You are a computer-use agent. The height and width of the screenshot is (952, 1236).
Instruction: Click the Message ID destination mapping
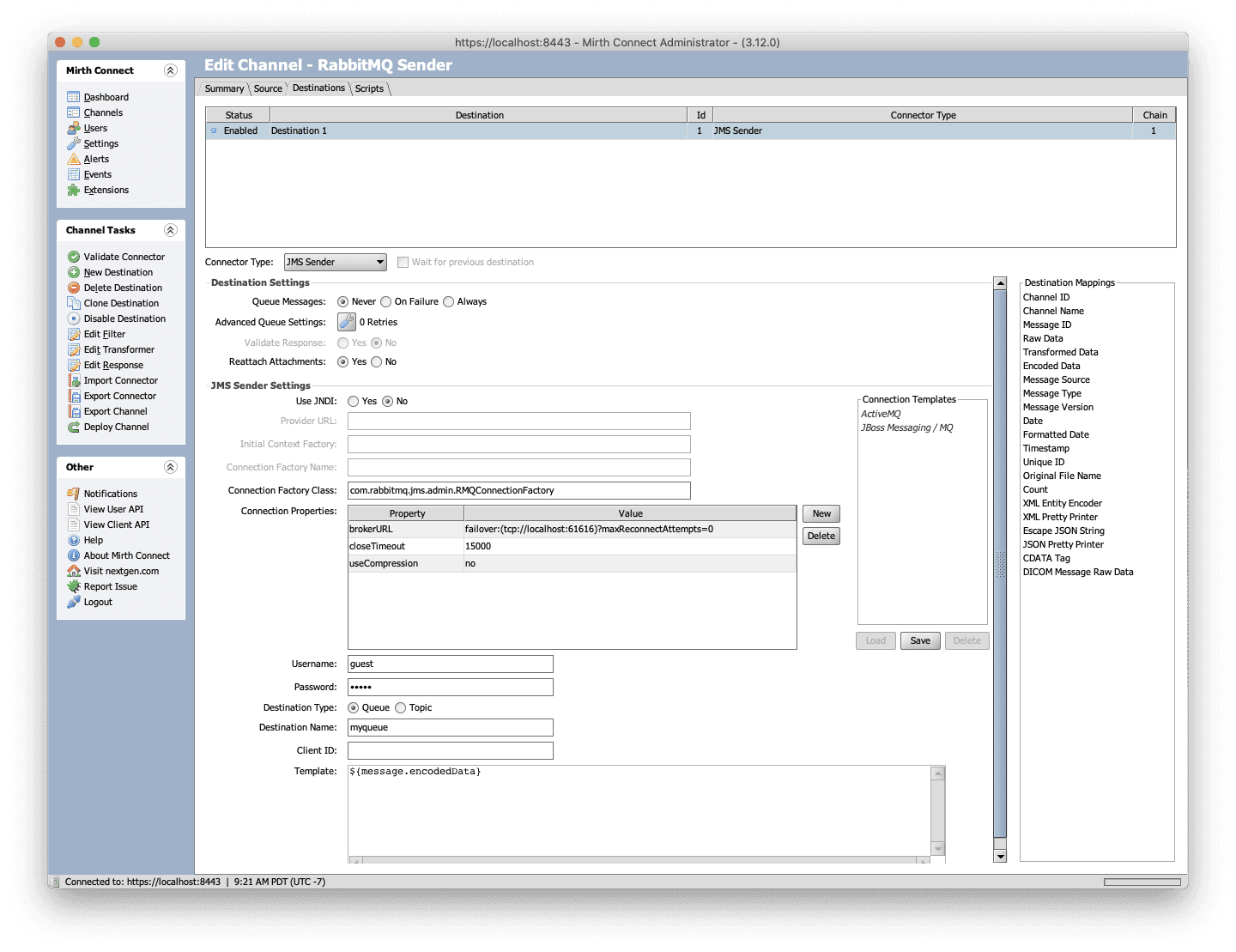[1047, 324]
